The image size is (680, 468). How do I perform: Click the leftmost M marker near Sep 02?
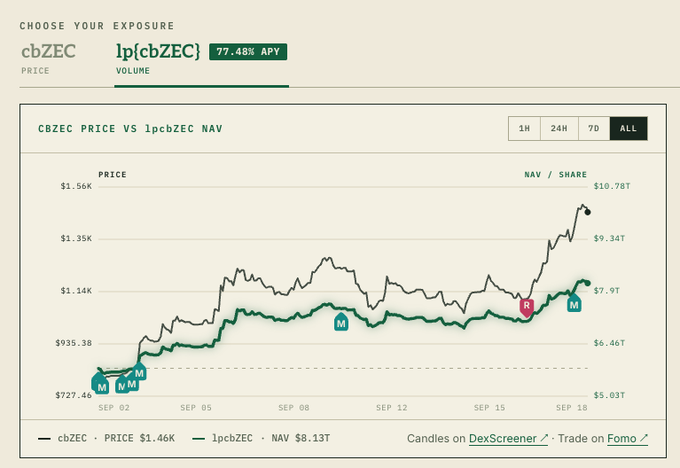(101, 385)
